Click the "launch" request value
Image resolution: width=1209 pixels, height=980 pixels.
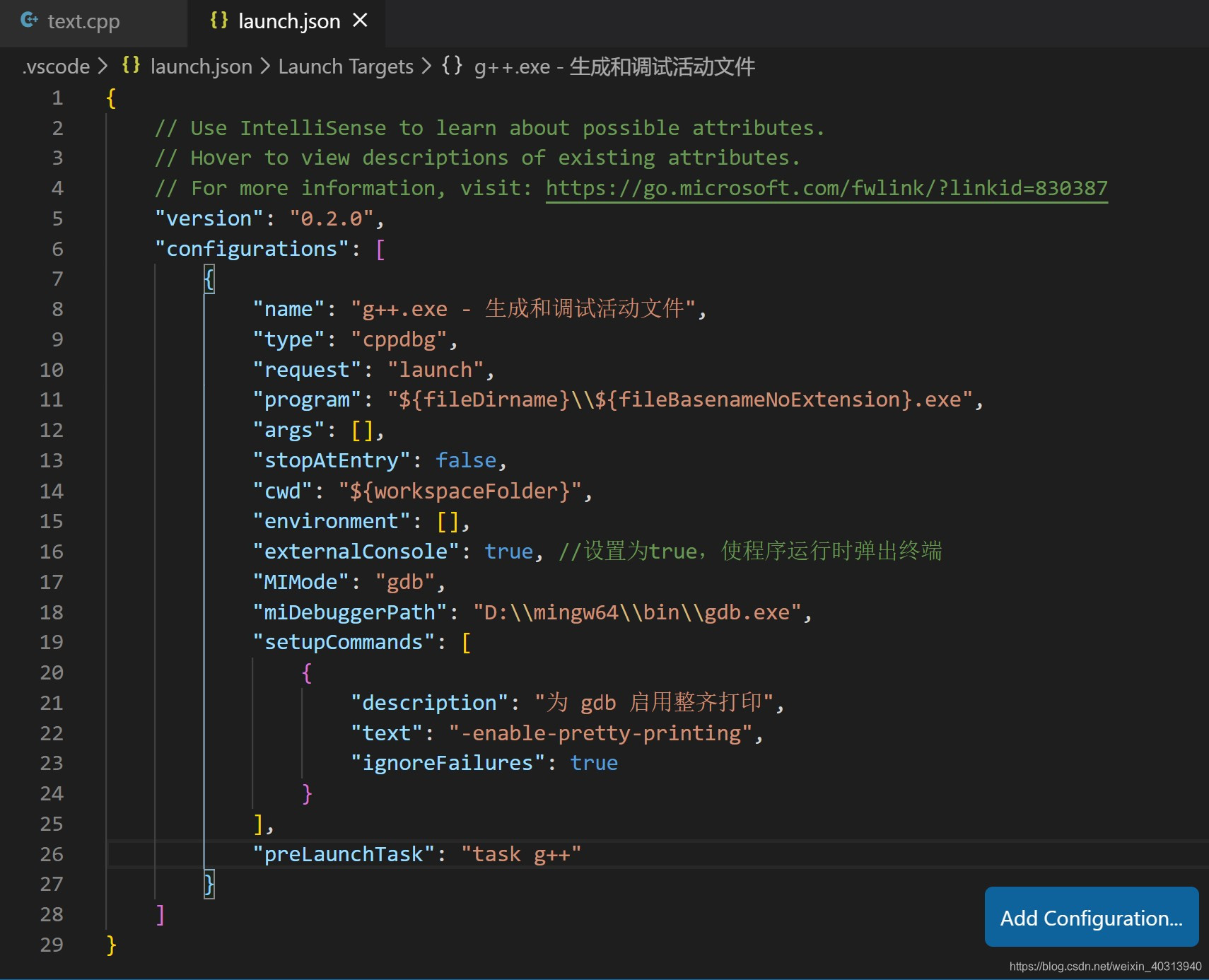point(436,370)
